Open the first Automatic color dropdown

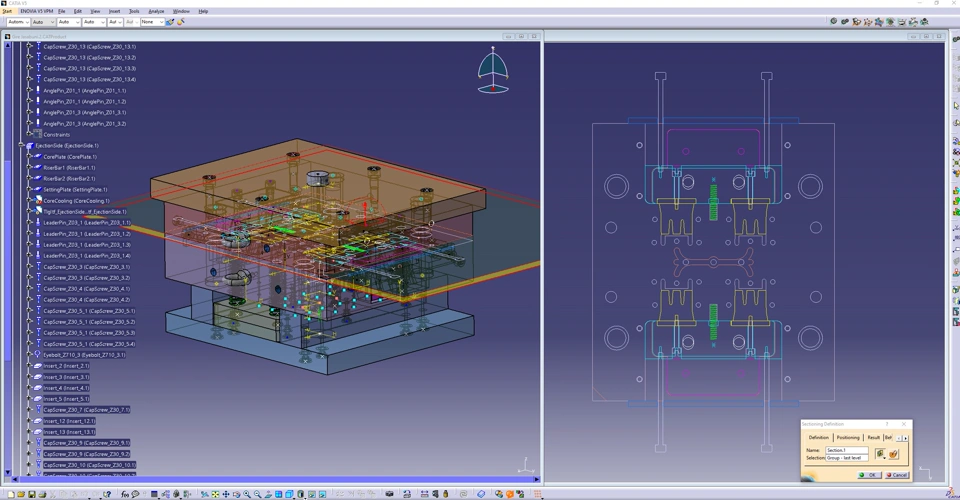pos(18,22)
